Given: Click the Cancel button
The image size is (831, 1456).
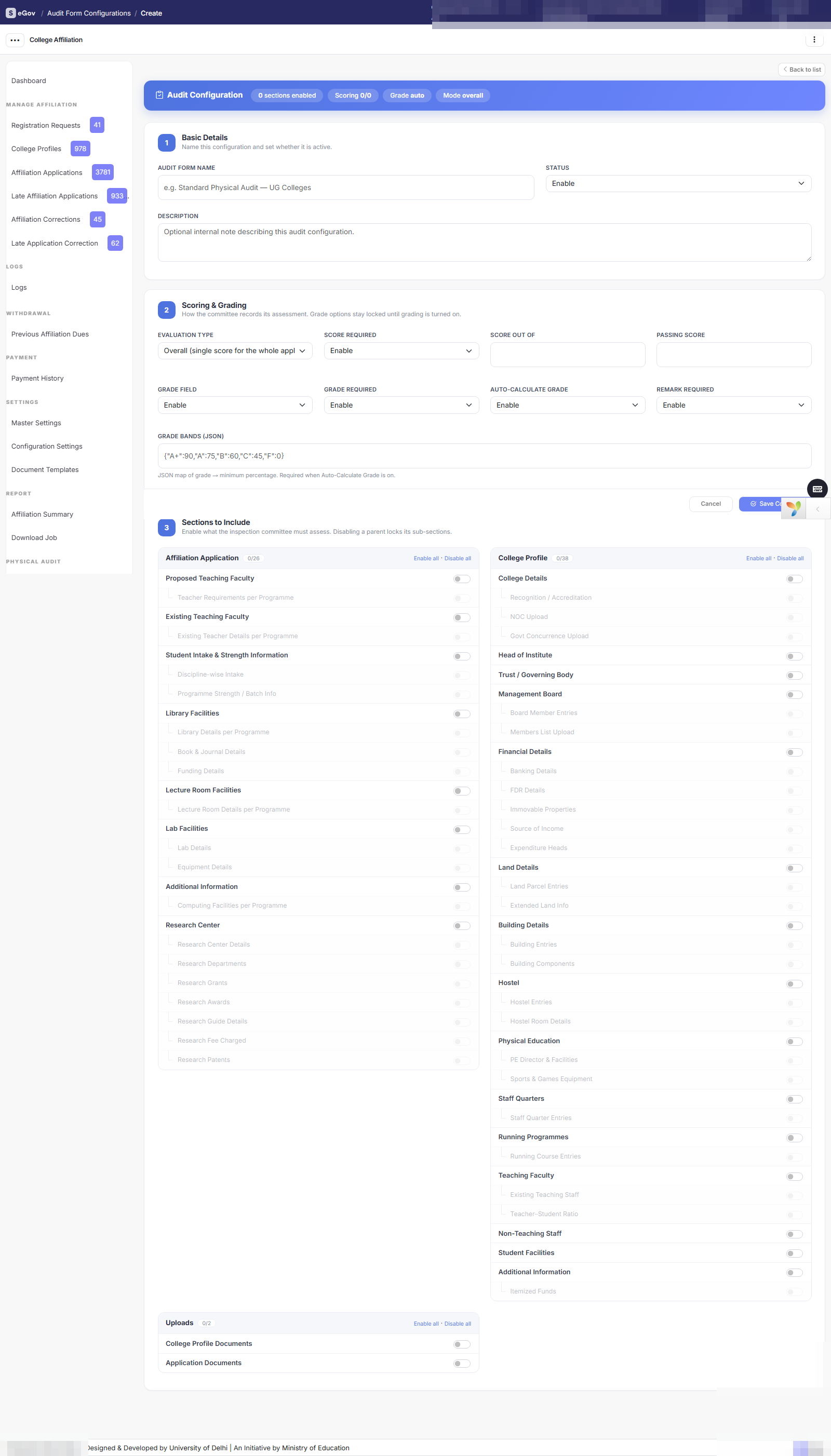Looking at the screenshot, I should 711,504.
